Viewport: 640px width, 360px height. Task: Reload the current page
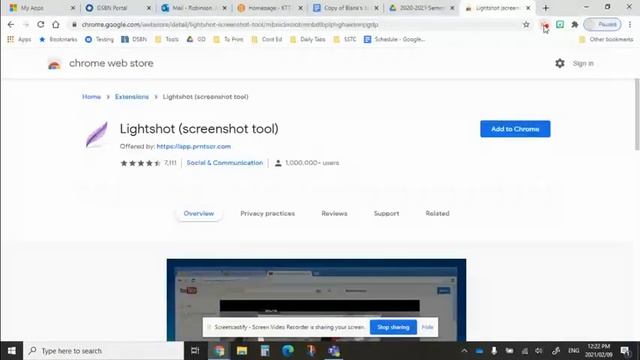[x=40, y=24]
